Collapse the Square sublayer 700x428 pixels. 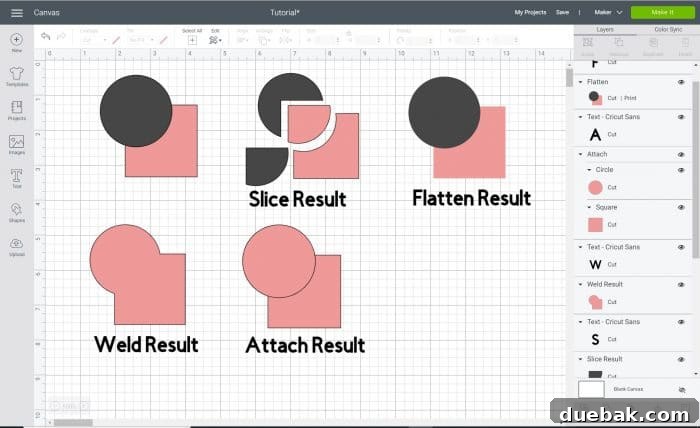tap(589, 208)
